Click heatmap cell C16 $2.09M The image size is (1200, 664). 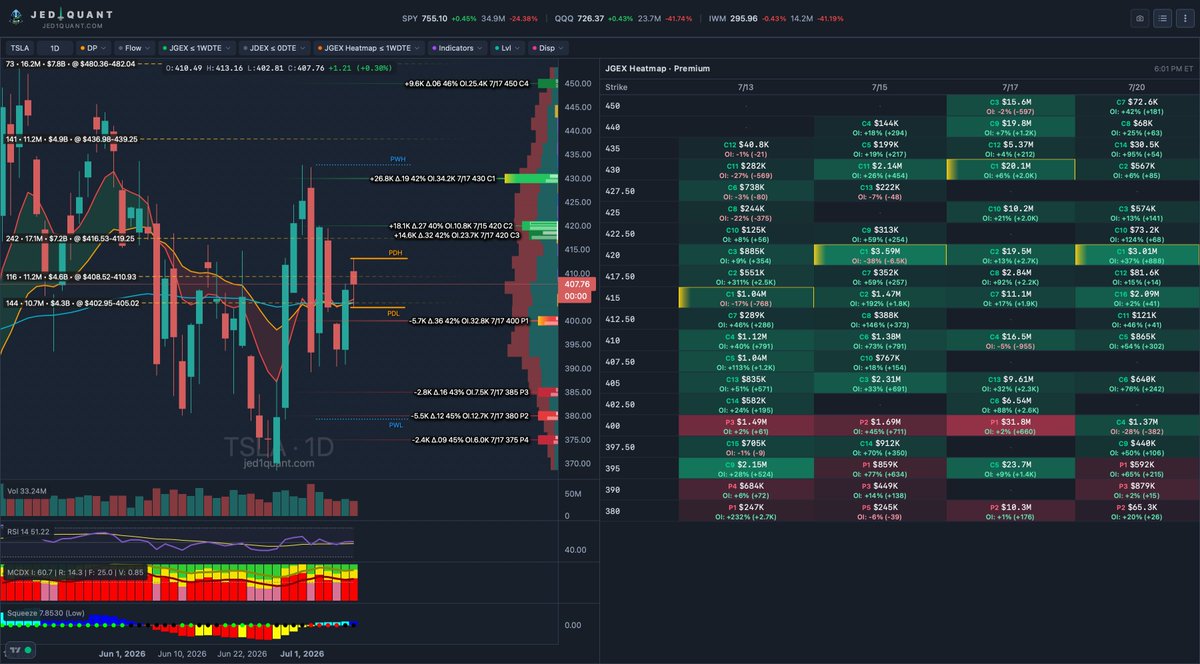coord(1137,297)
